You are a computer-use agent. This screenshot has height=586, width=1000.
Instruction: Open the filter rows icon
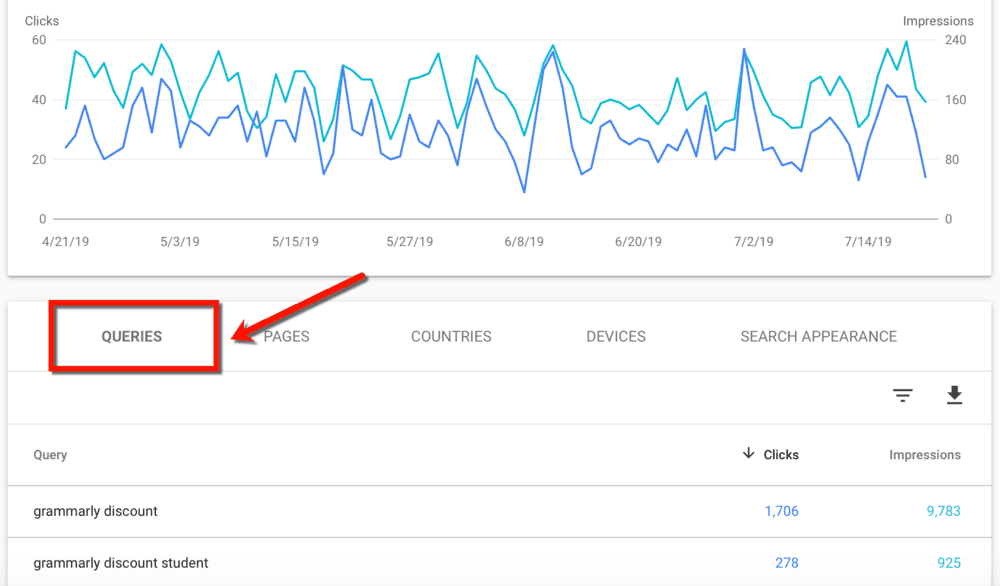point(902,395)
